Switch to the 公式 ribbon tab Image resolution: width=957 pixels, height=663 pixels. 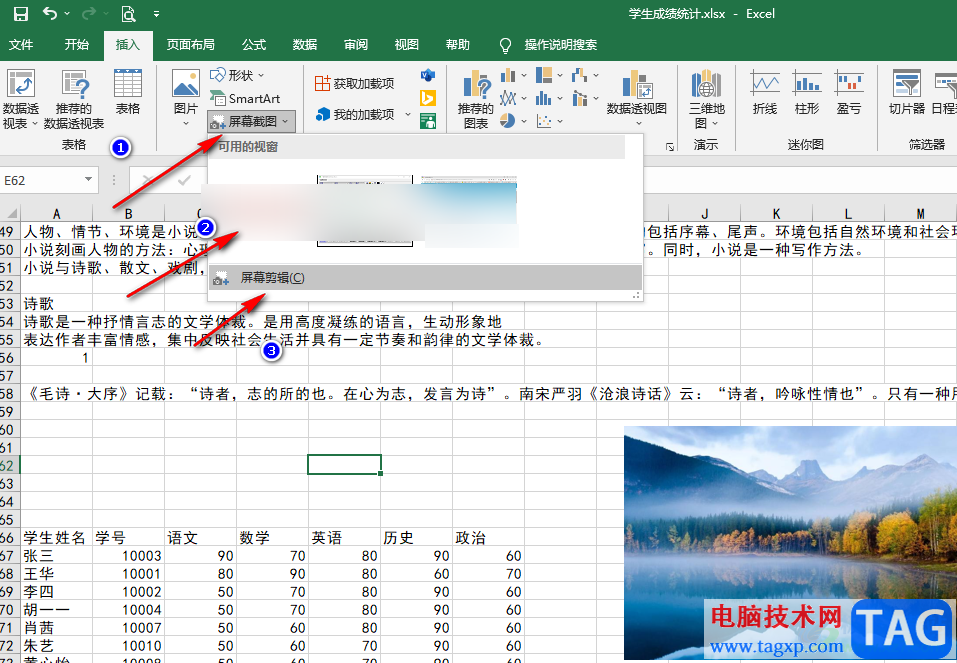pyautogui.click(x=254, y=45)
